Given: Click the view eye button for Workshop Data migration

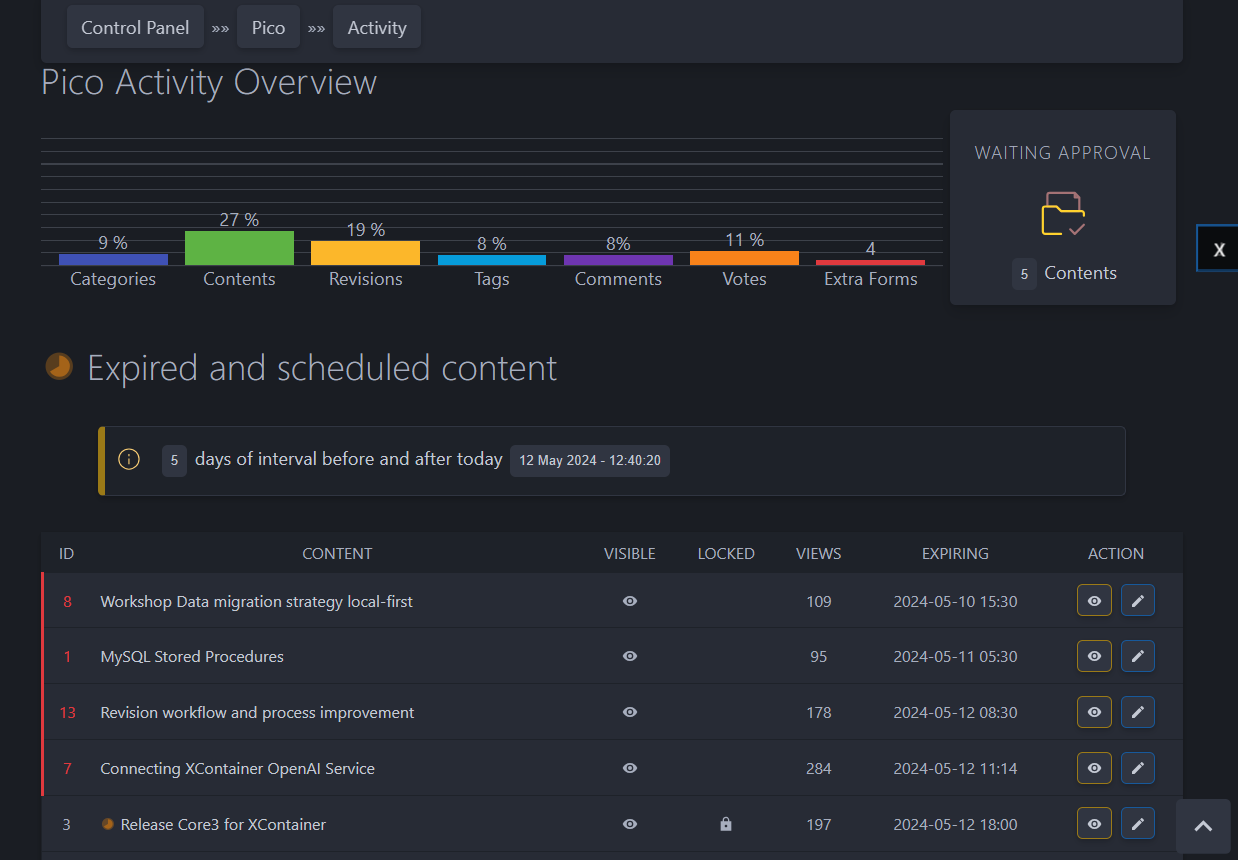Looking at the screenshot, I should (x=1094, y=601).
